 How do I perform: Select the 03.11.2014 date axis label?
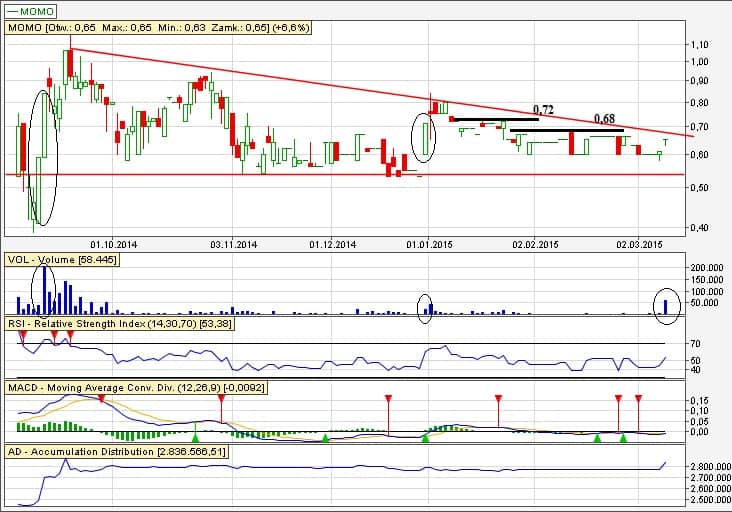pos(234,244)
